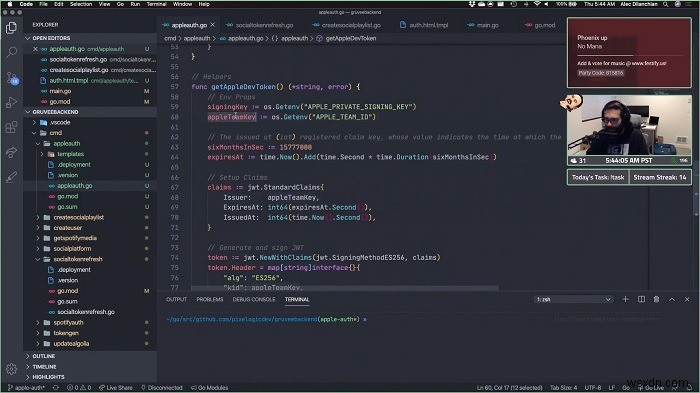The height and width of the screenshot is (393, 700).
Task: Open the Explorer view in activity bar
Action: pos(12,28)
